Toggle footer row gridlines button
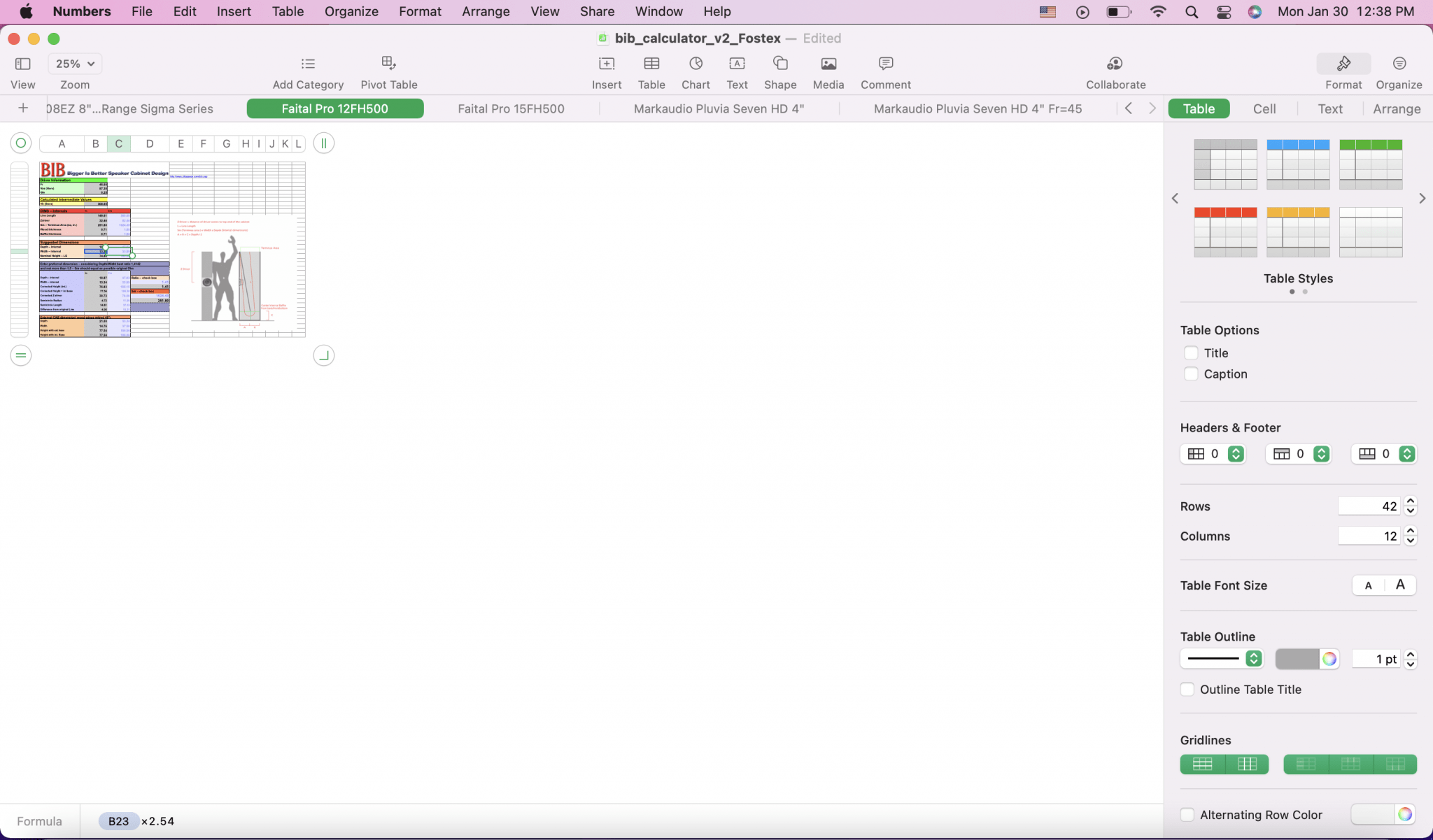The height and width of the screenshot is (840, 1433). click(1395, 764)
